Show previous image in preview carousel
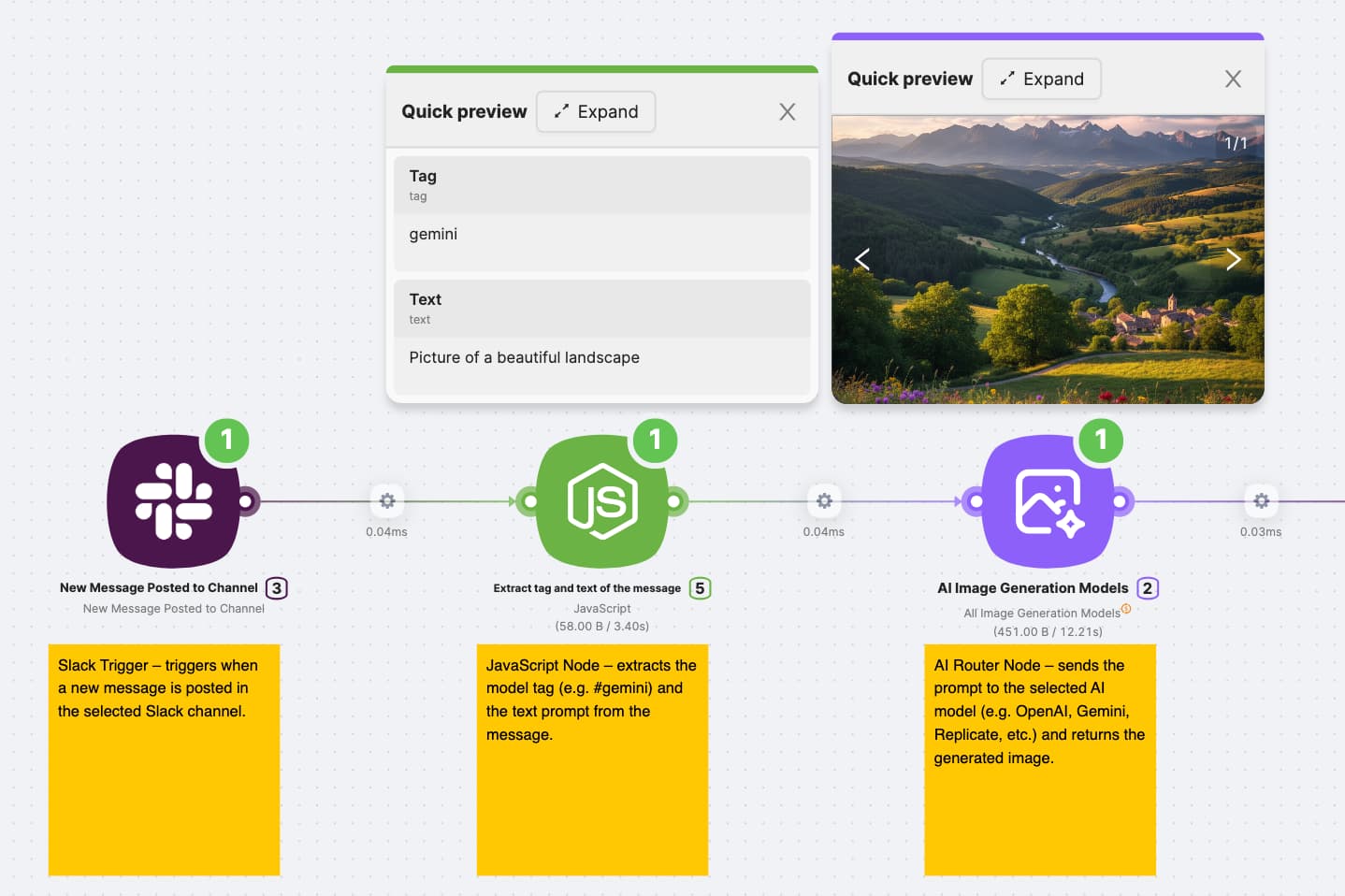Screen dimensions: 1345x896 (x=862, y=259)
